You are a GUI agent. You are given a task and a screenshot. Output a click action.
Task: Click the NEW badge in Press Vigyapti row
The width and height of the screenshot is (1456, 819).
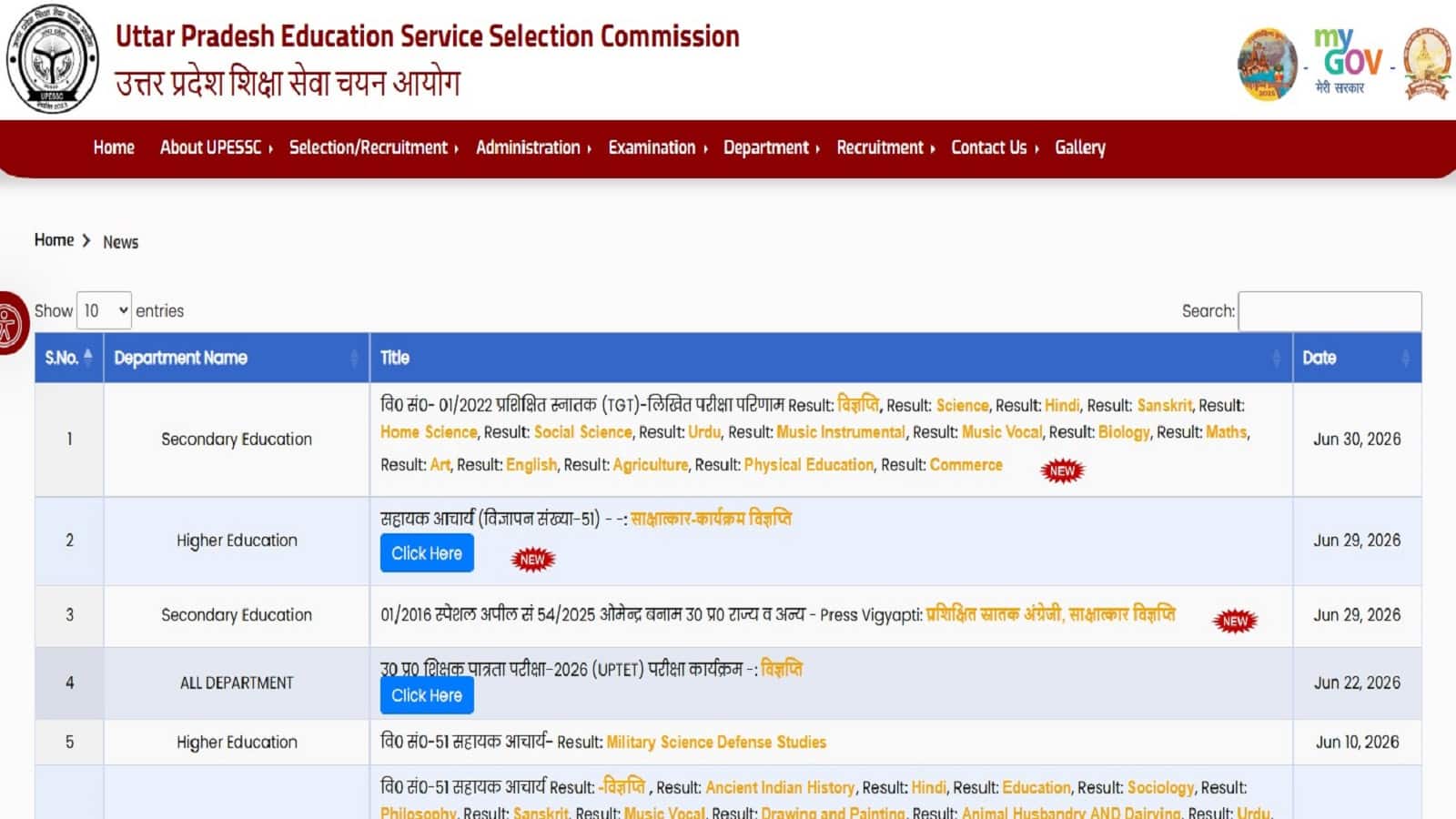(x=1235, y=621)
